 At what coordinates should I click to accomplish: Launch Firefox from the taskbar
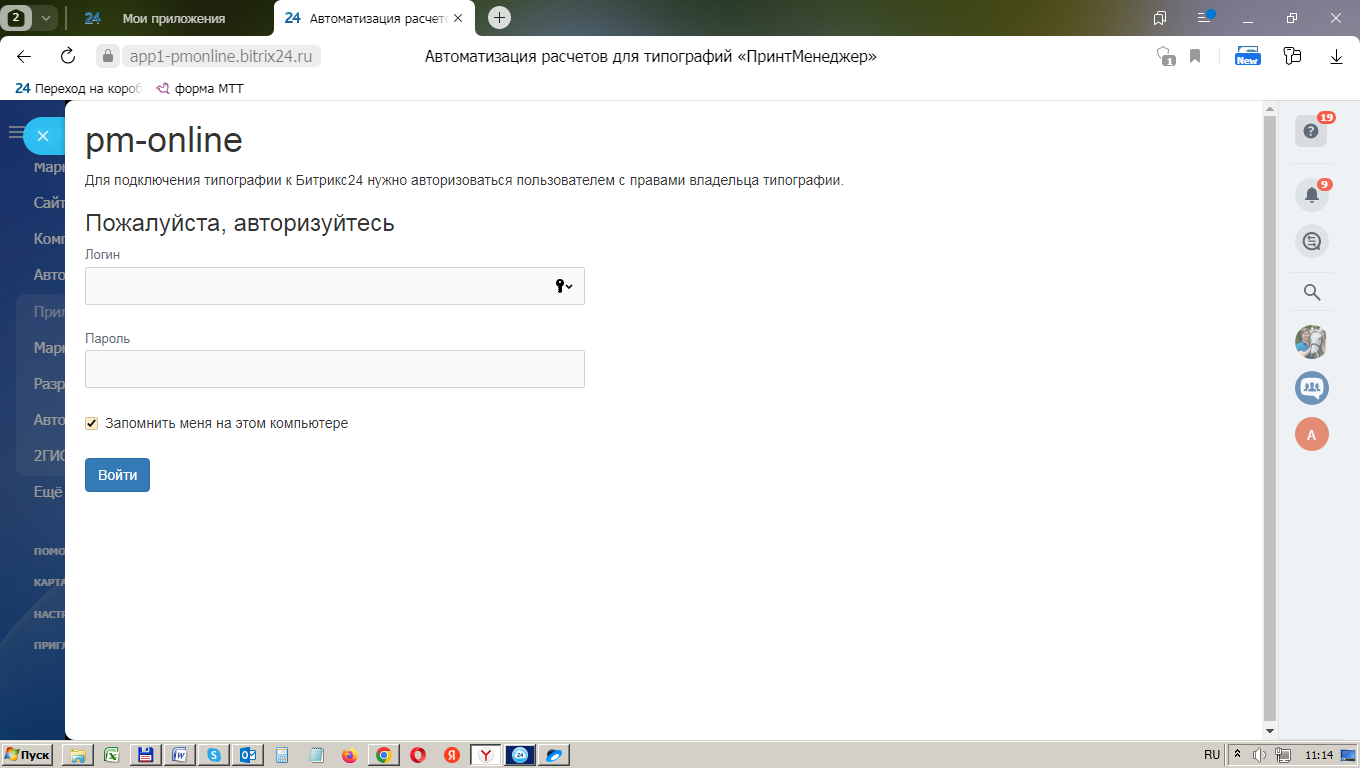click(x=349, y=756)
